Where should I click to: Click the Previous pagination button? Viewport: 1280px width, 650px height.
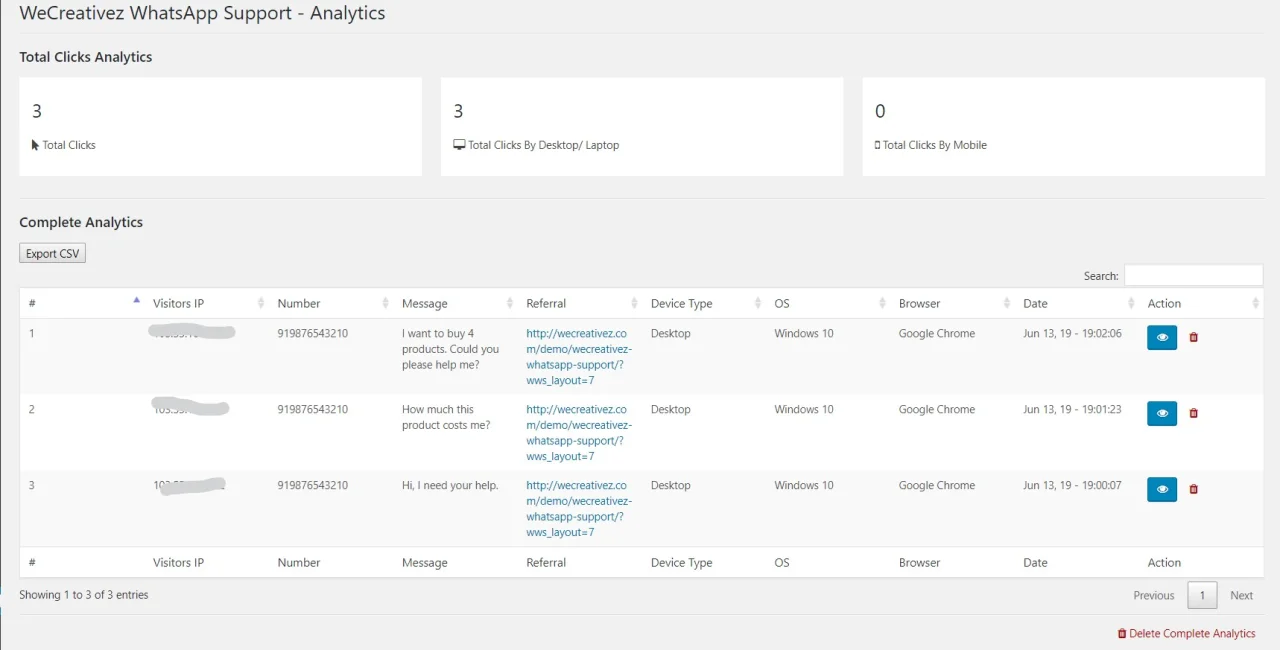(1154, 595)
